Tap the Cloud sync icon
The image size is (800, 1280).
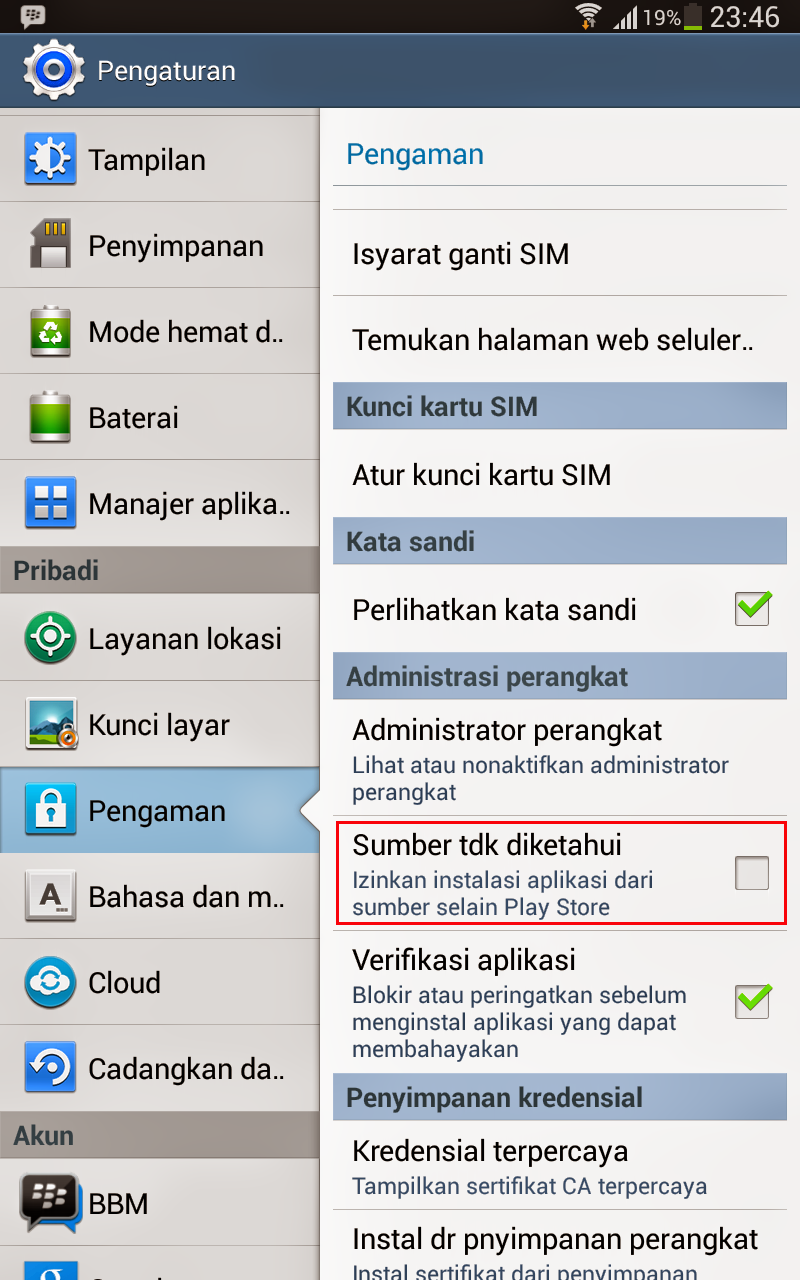pyautogui.click(x=50, y=983)
